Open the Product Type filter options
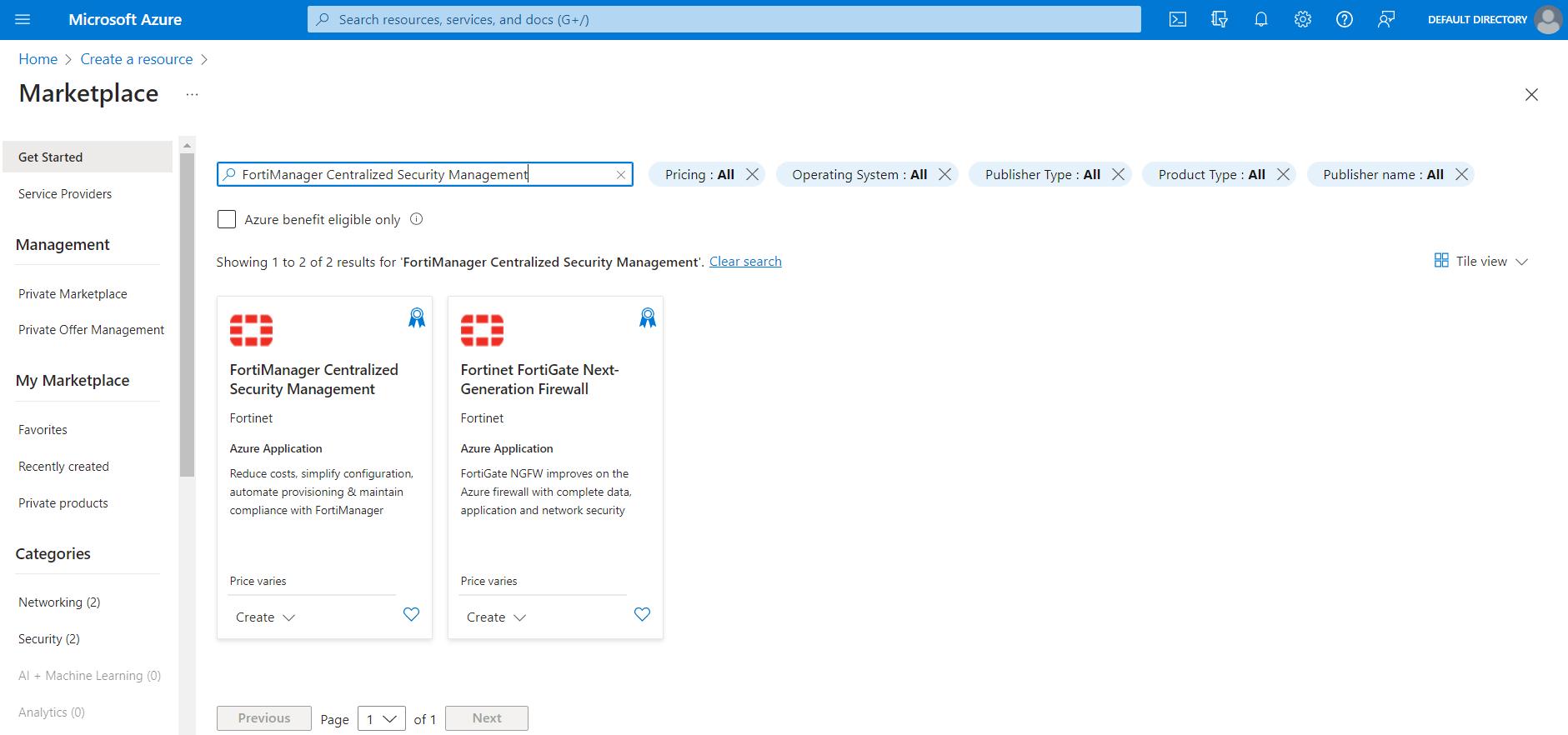This screenshot has height=735, width=1568. coord(1212,174)
